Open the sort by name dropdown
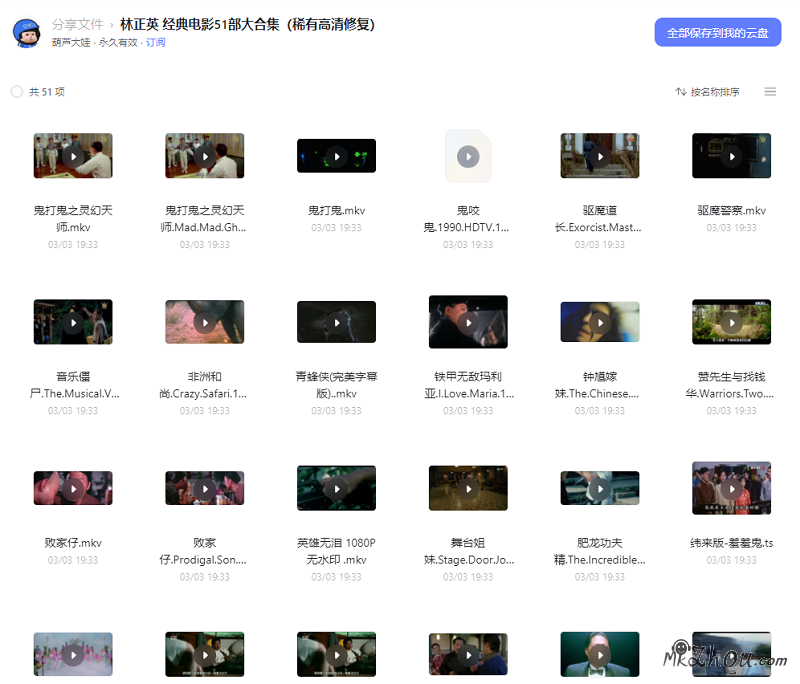 coord(708,92)
